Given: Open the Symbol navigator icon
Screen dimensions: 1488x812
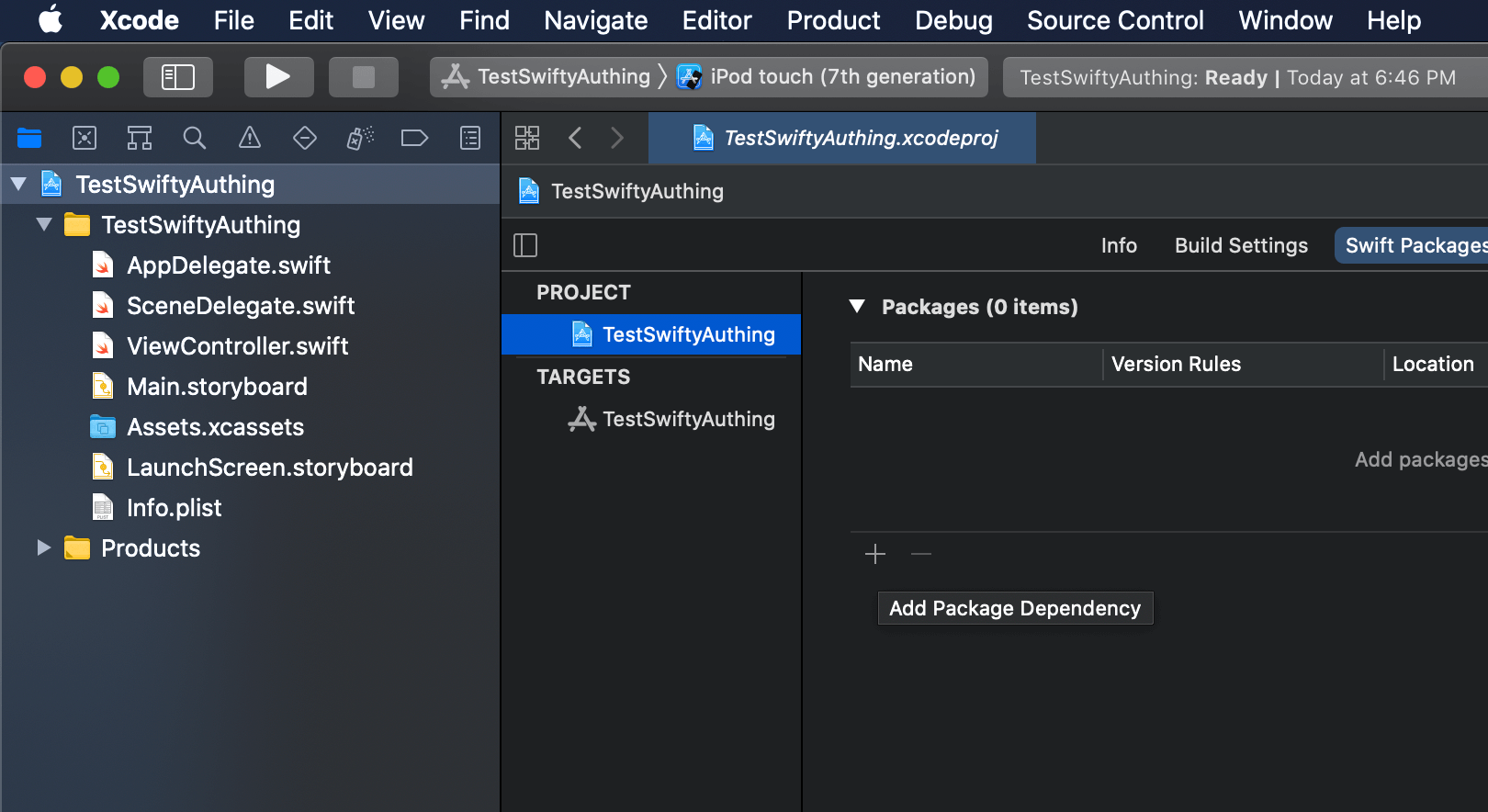Looking at the screenshot, I should tap(140, 139).
